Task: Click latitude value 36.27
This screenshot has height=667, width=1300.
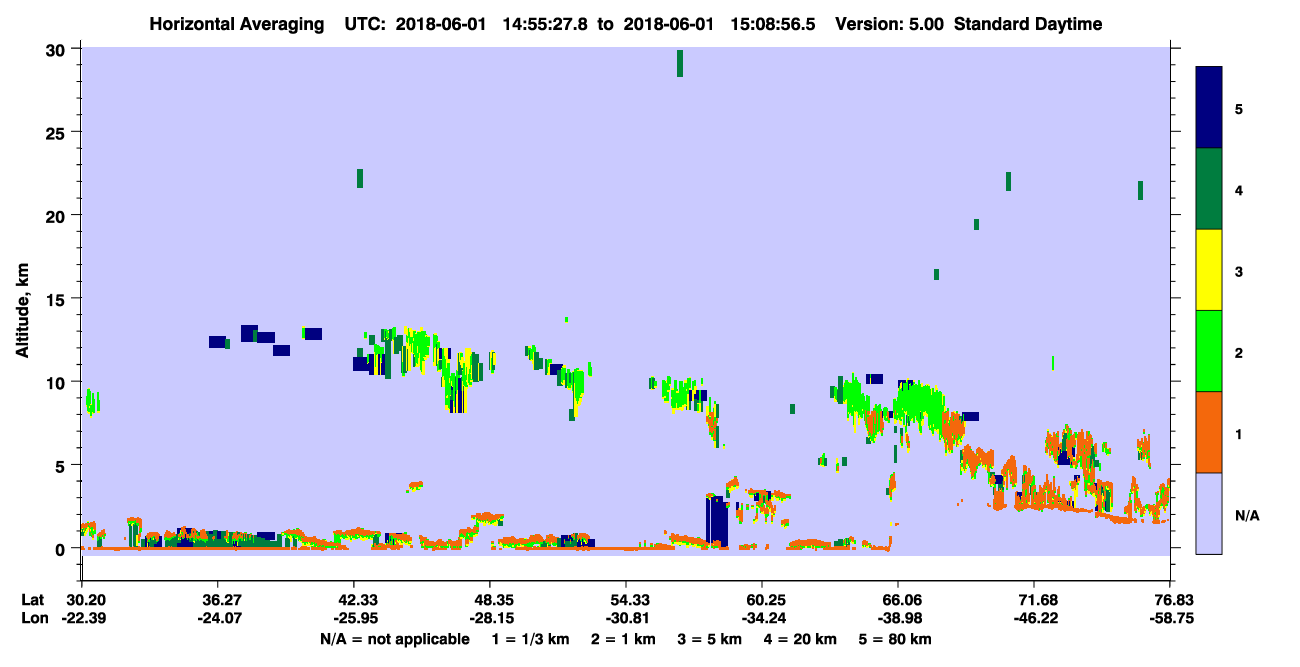Action: tap(217, 600)
